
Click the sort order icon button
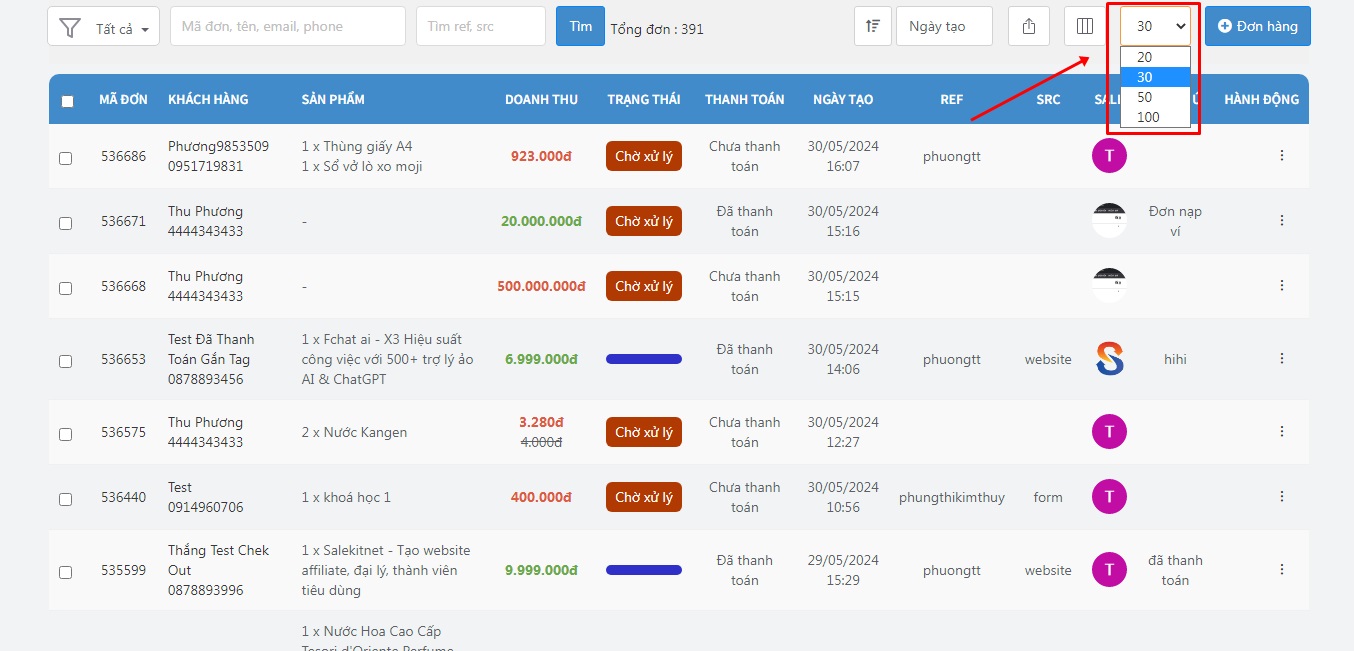point(872,26)
